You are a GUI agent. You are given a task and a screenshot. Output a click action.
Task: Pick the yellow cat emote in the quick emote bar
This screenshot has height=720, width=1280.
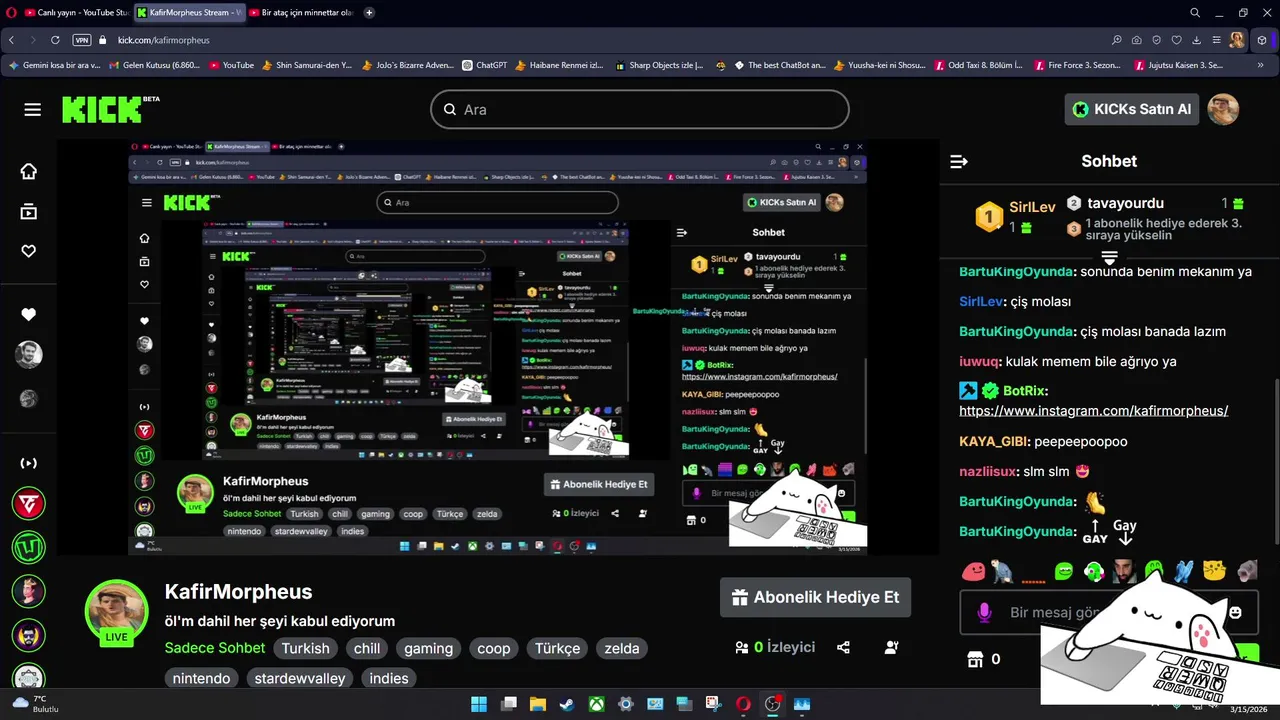click(x=1215, y=571)
